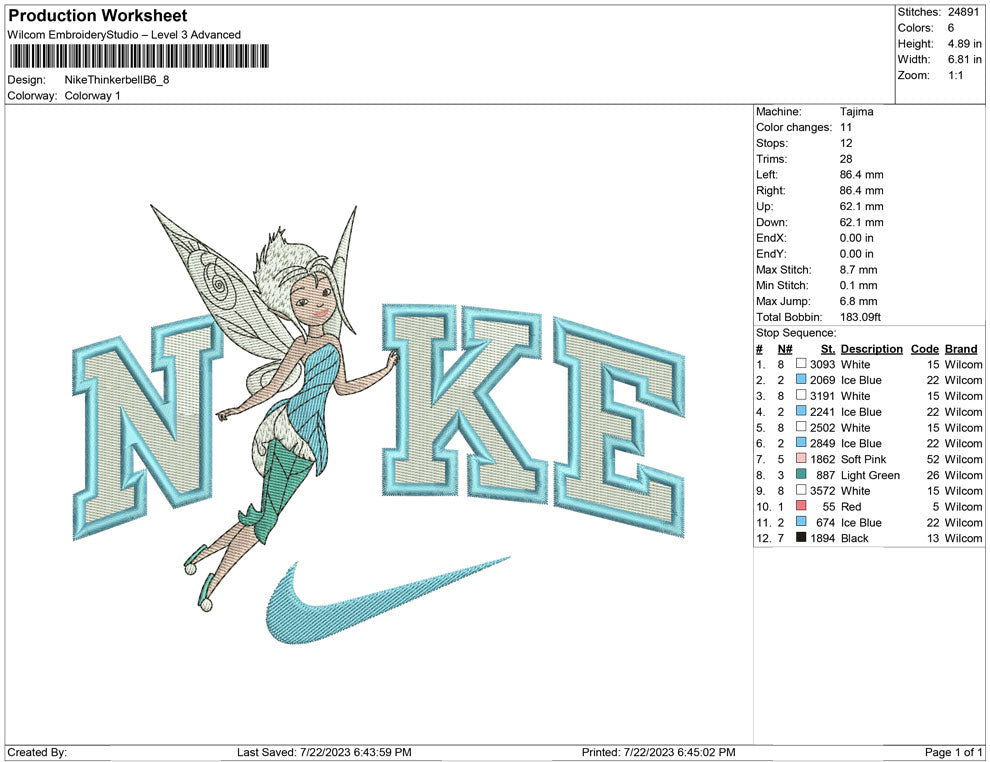Click 'Light Green' description in row 8
Image resolution: width=990 pixels, height=762 pixels.
point(870,475)
